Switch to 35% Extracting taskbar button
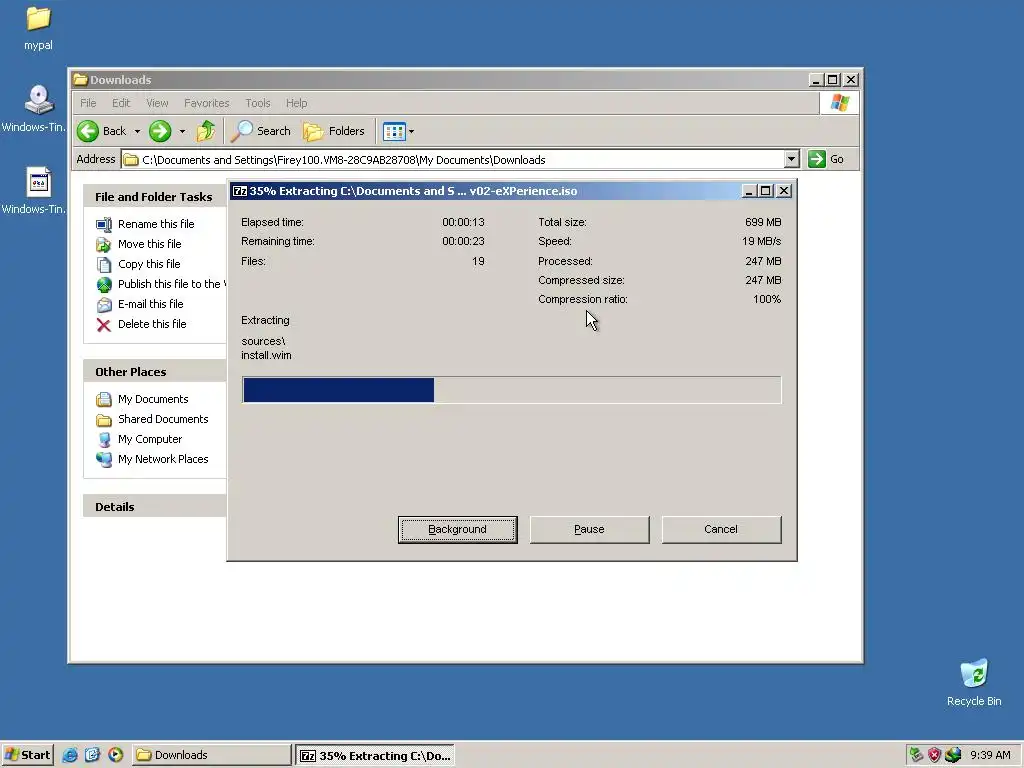This screenshot has width=1024, height=768. (x=375, y=756)
